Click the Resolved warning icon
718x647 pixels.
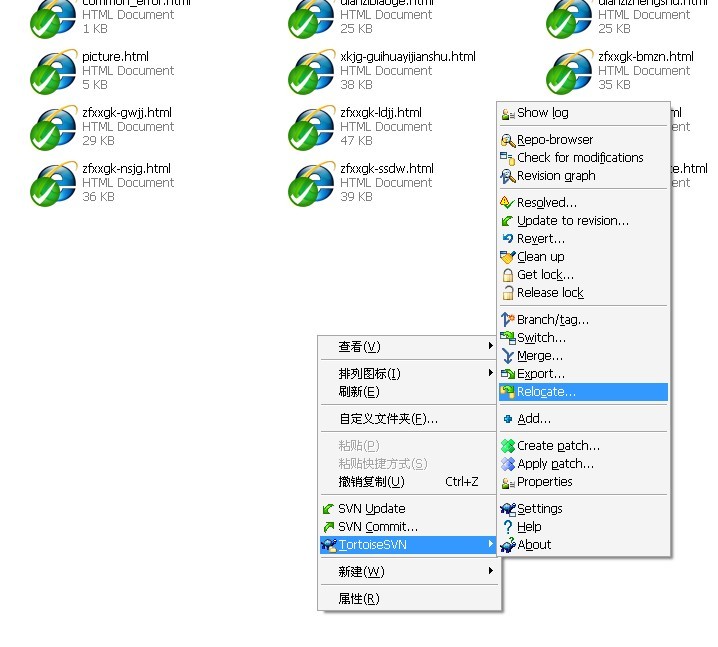pyautogui.click(x=507, y=203)
